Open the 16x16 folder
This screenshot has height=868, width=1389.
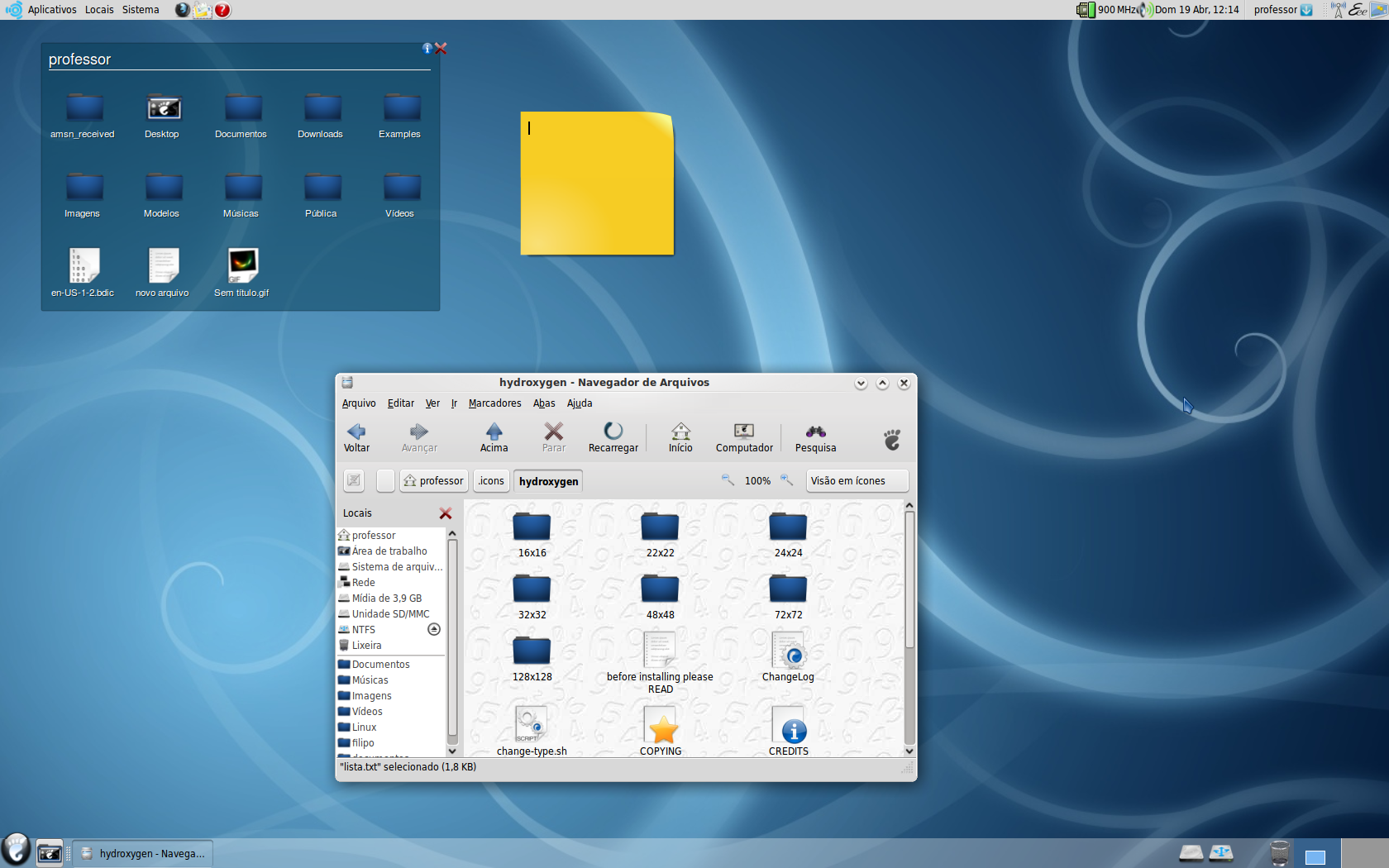coord(532,535)
